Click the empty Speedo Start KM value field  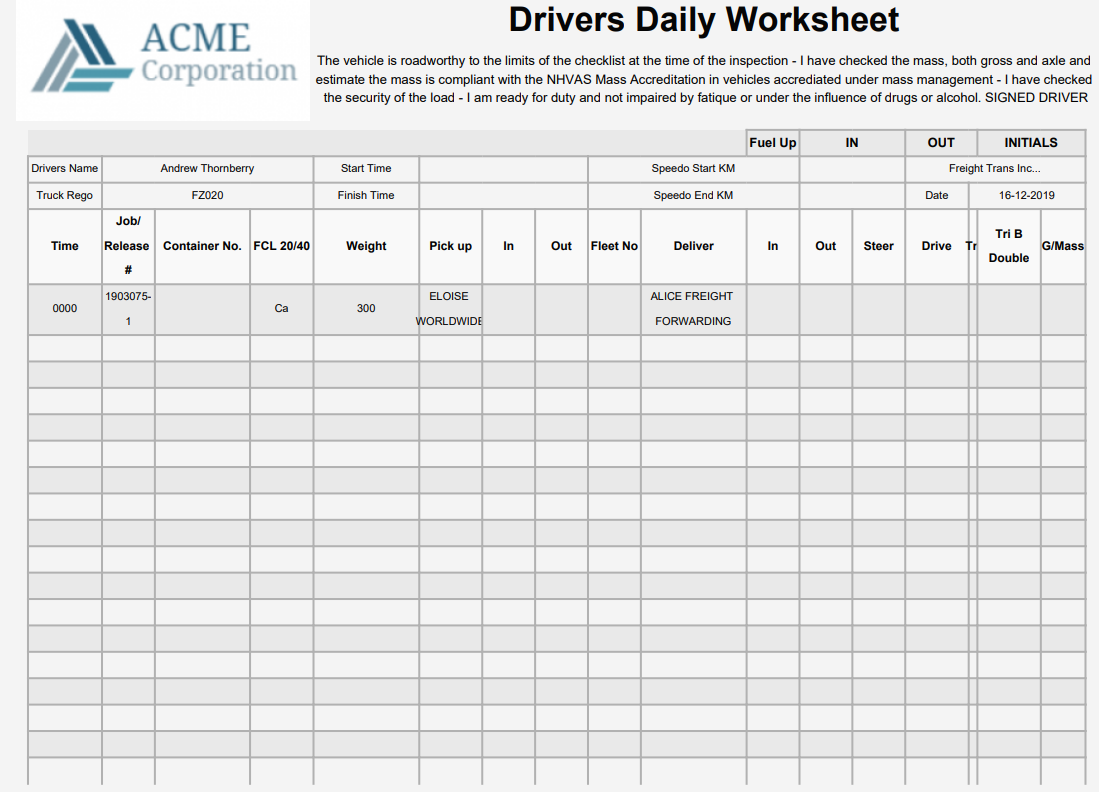(x=852, y=168)
